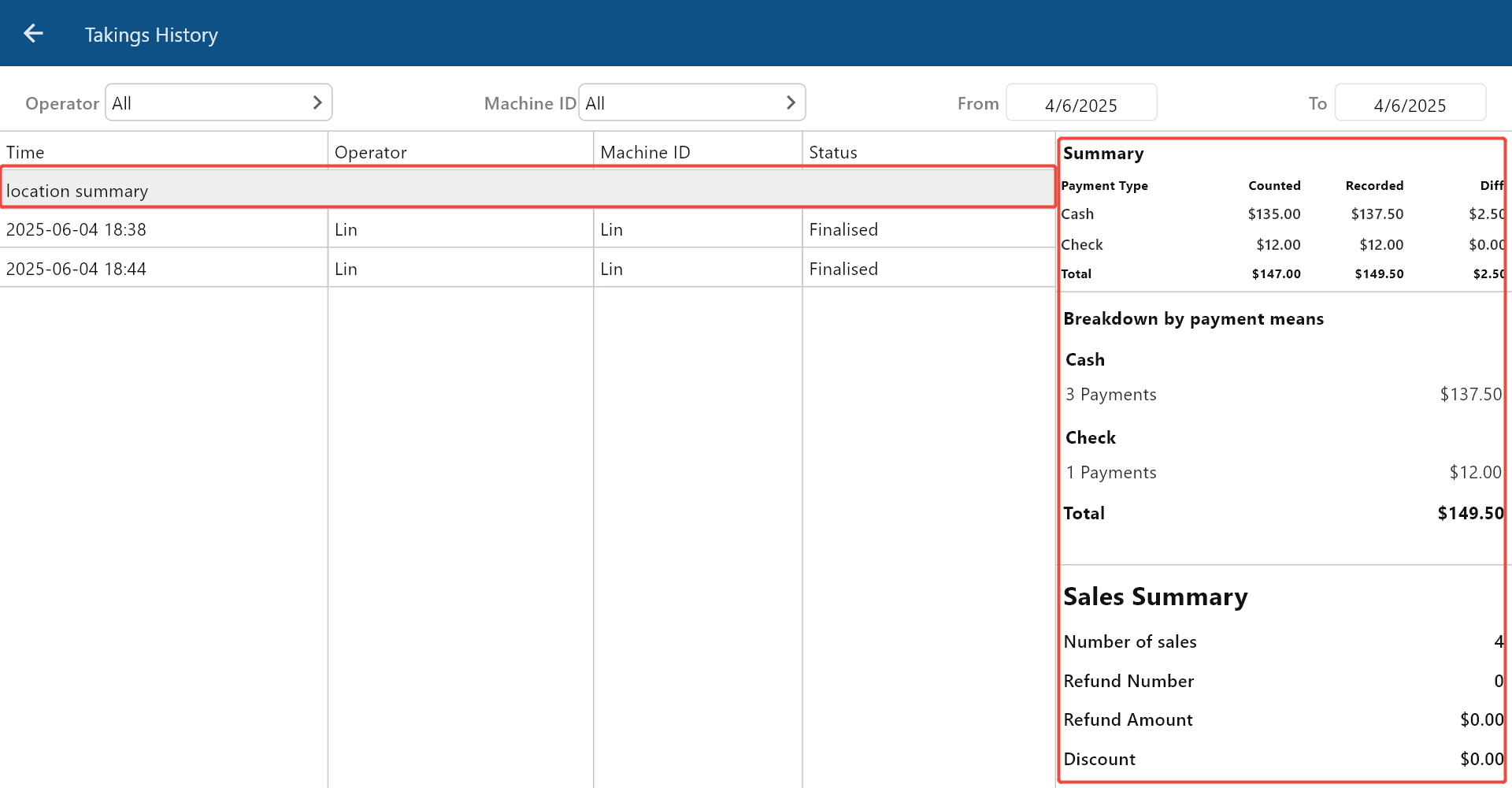
Task: Click the Time column header
Action: pyautogui.click(x=25, y=152)
